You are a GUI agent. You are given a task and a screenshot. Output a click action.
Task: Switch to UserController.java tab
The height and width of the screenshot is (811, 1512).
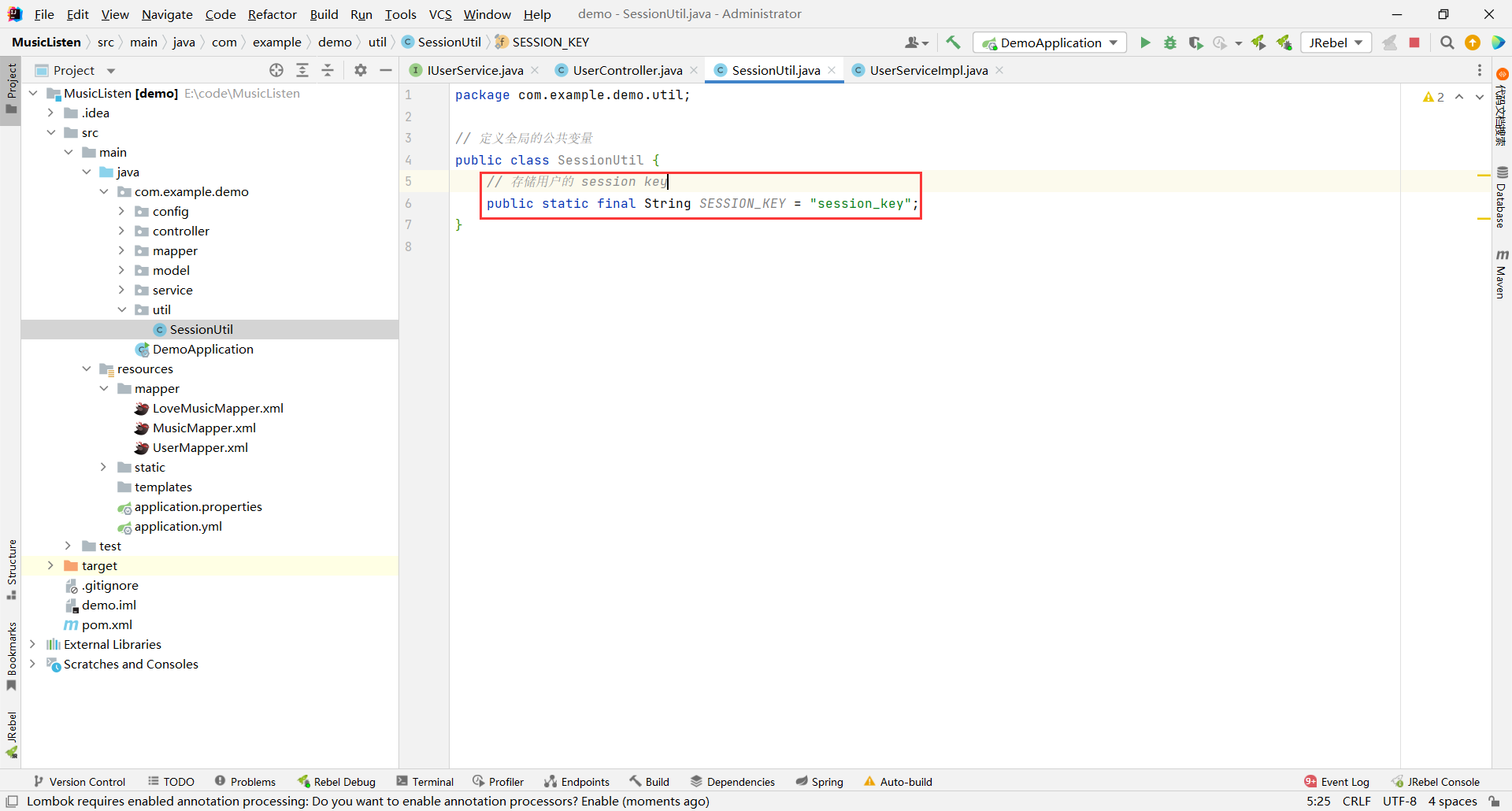(628, 70)
